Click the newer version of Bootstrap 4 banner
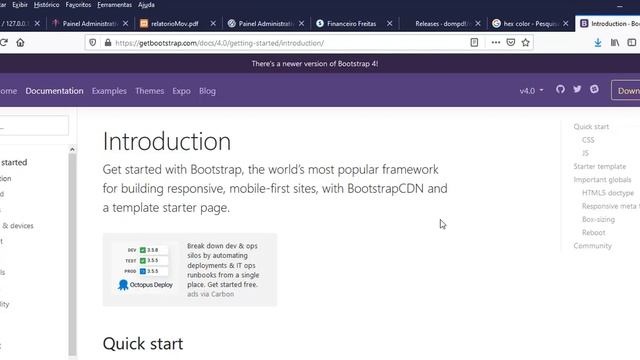This screenshot has height=360, width=640. coord(315,64)
